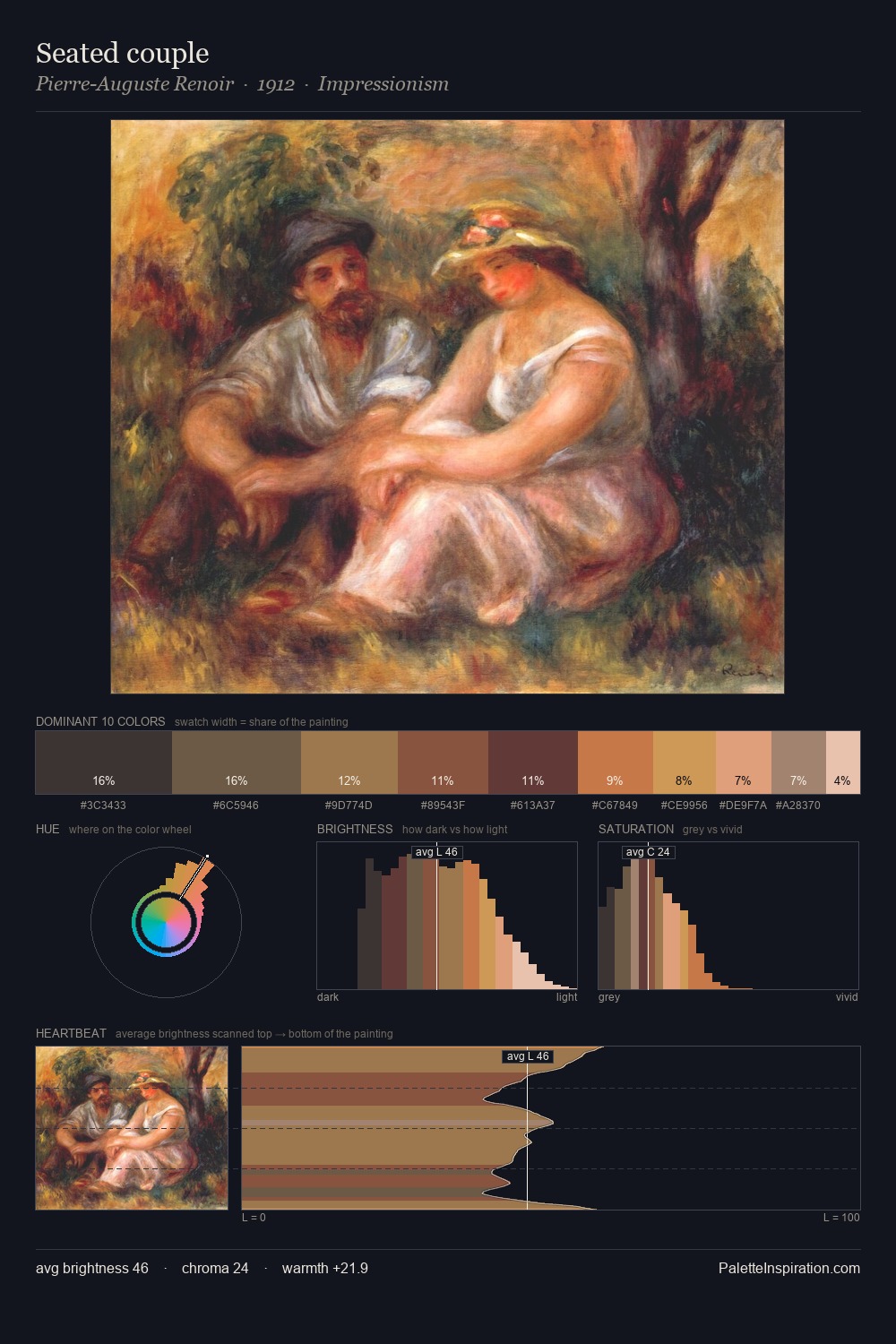Click the #DE9F7A peach swatch
Screen dimensions: 896x1344
pos(744,762)
